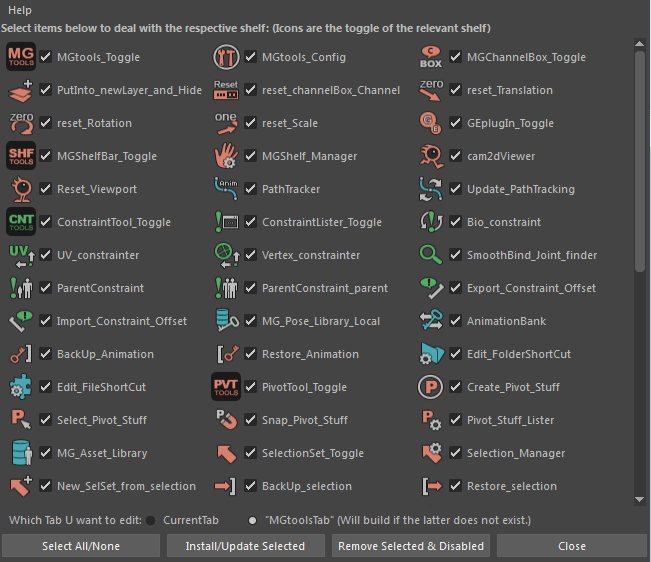
Task: Uncheck the PathTracker checkbox
Action: (251, 189)
